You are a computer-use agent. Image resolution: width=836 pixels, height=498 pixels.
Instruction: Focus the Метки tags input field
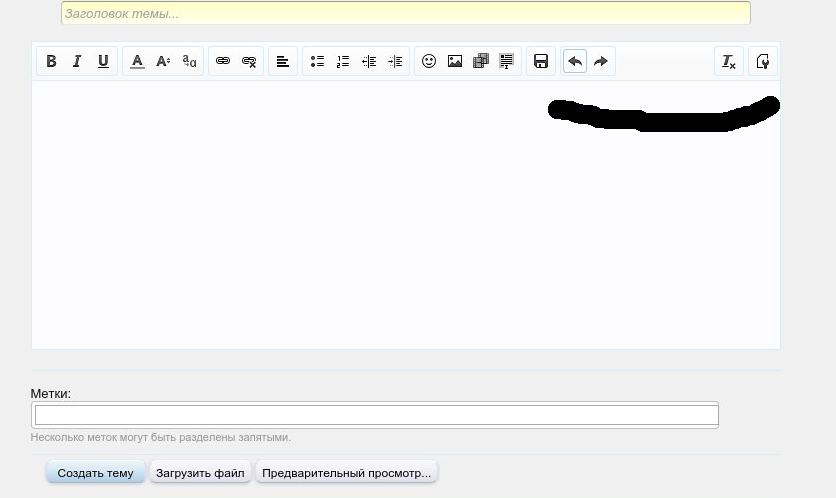pos(375,415)
